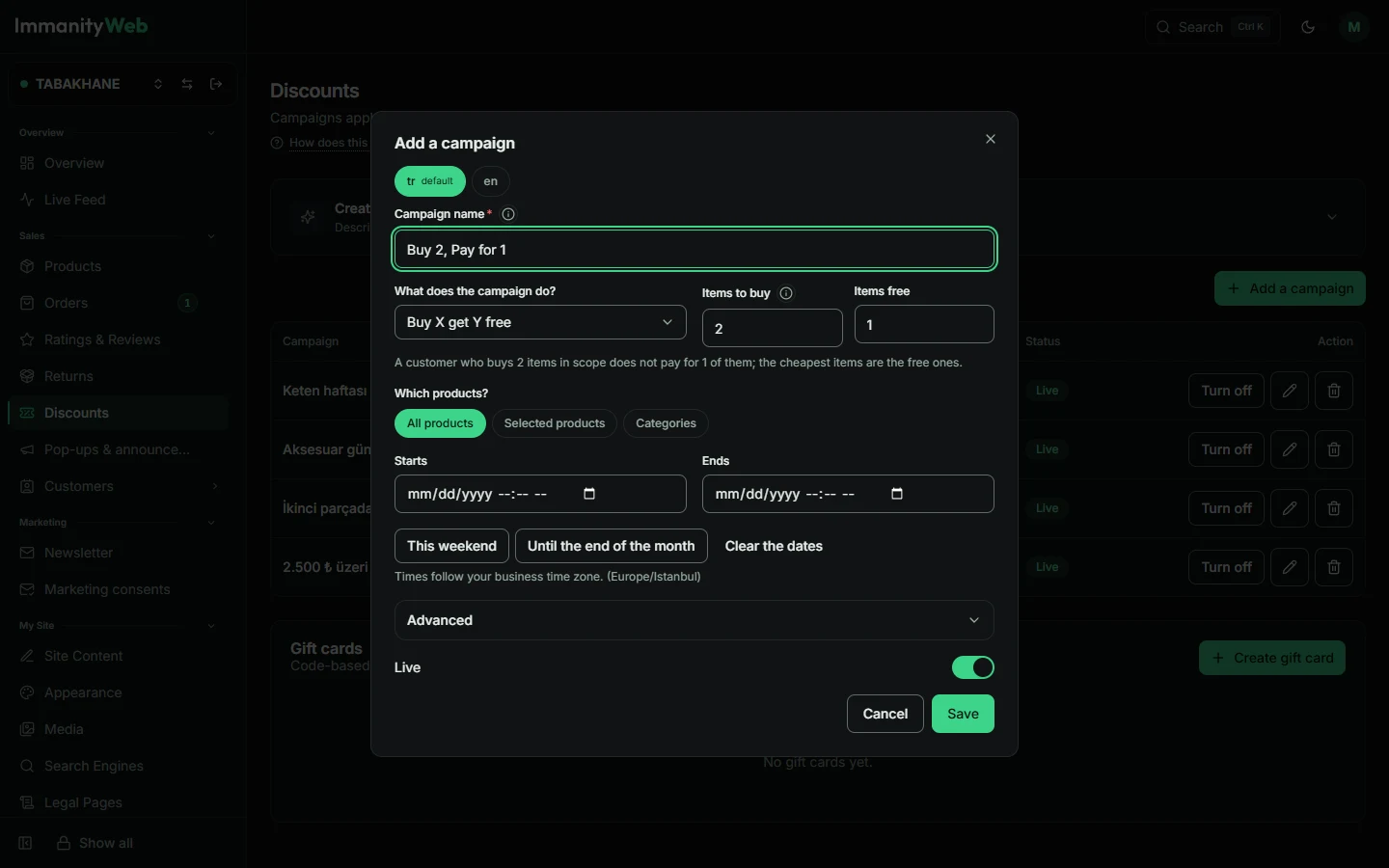1389x868 pixels.
Task: Click the Save button
Action: (x=963, y=714)
